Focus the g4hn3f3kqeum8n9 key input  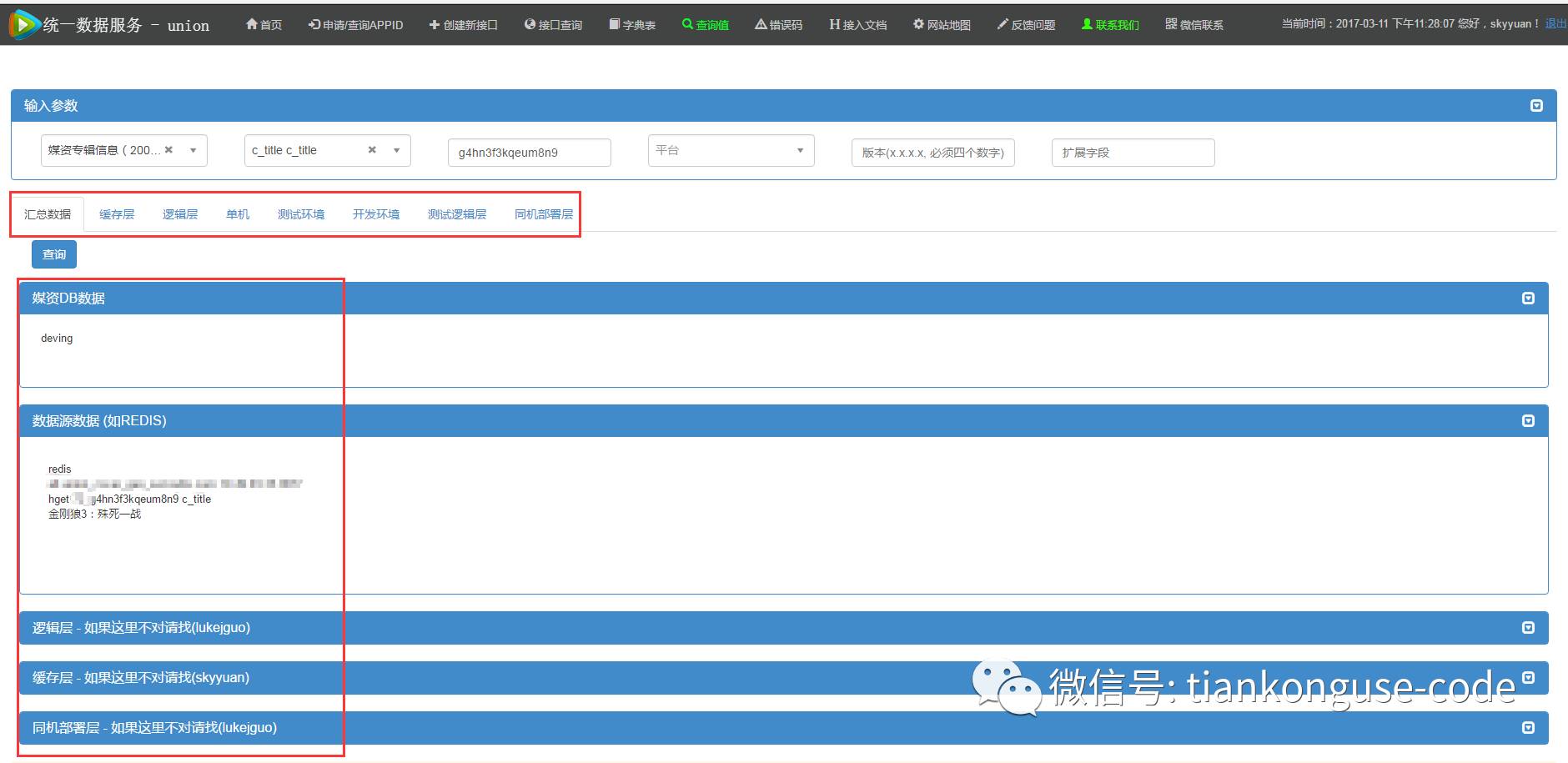530,153
